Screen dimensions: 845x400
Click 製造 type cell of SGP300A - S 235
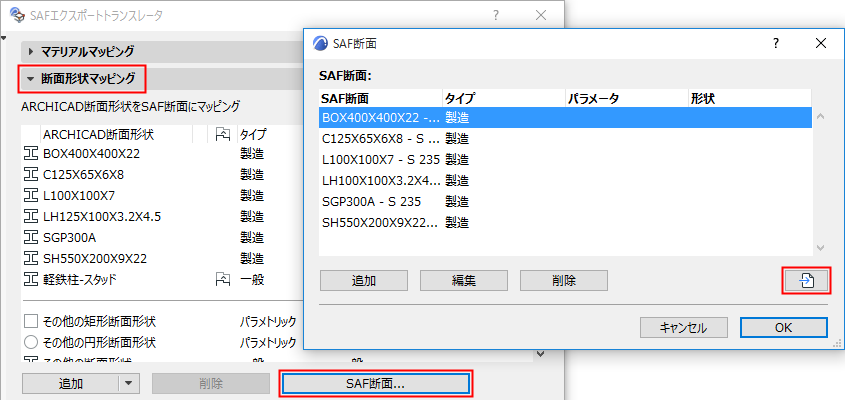(457, 202)
